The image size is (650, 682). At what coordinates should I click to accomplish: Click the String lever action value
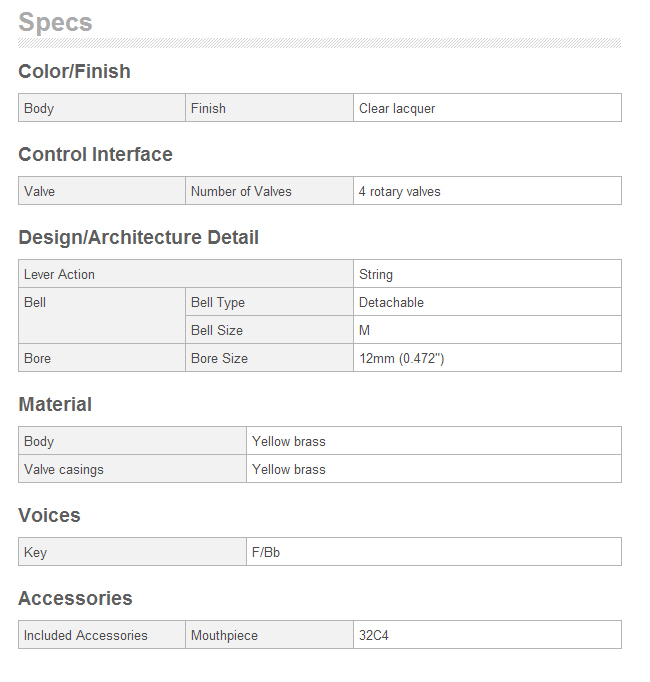(376, 274)
